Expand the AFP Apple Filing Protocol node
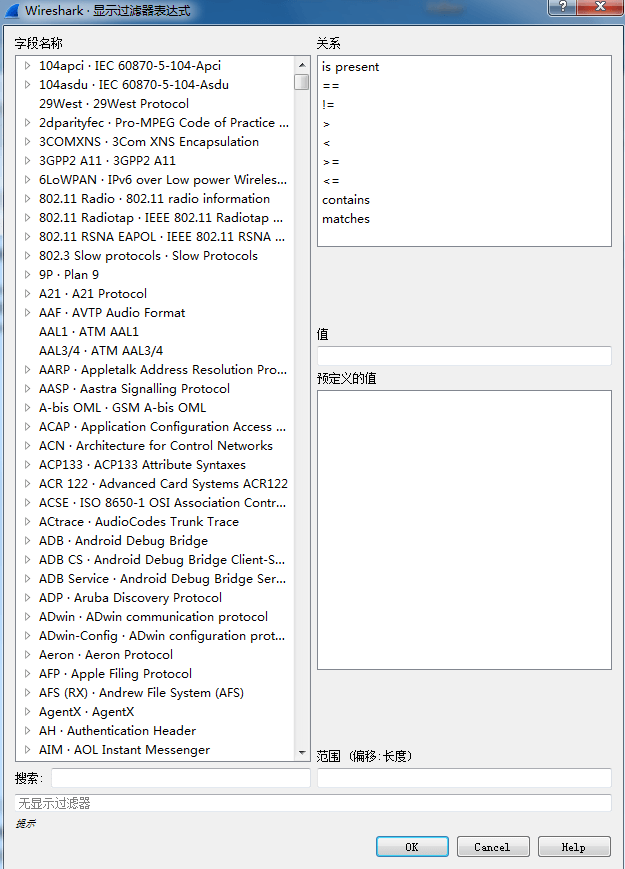The width and height of the screenshot is (625, 869). [x=27, y=673]
